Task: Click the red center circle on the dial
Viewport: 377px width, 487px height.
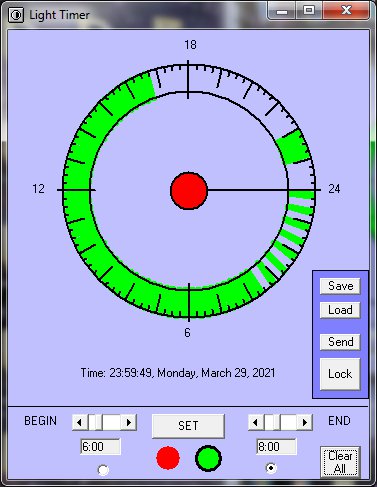Action: pos(189,191)
